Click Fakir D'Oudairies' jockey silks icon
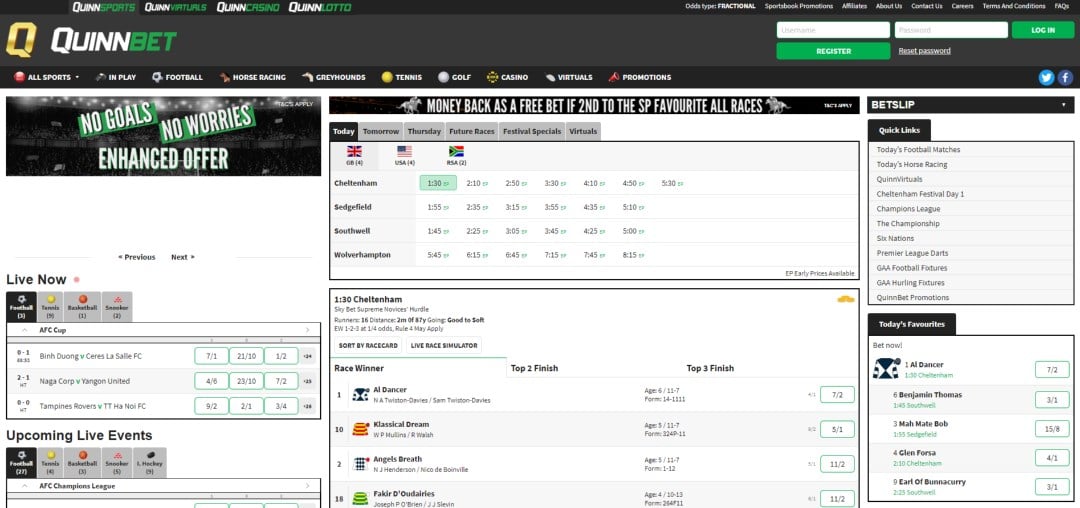The width and height of the screenshot is (1080, 508). pos(361,498)
